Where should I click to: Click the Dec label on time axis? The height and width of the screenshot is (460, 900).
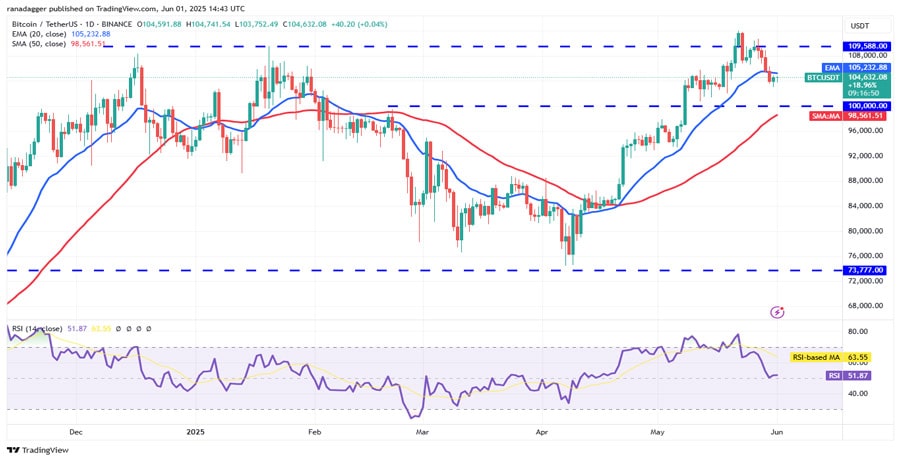point(75,431)
